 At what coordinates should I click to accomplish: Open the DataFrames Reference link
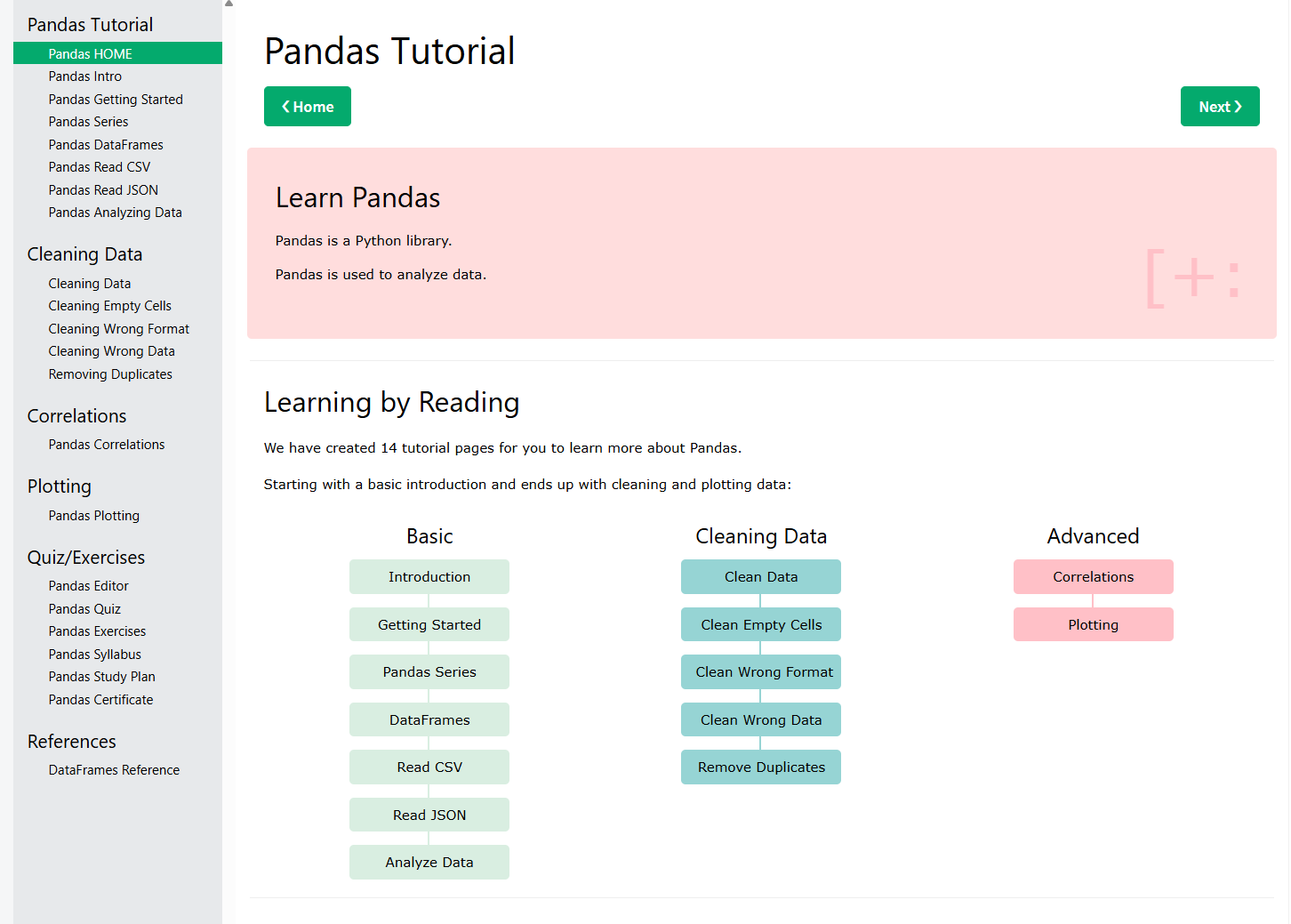pyautogui.click(x=114, y=769)
